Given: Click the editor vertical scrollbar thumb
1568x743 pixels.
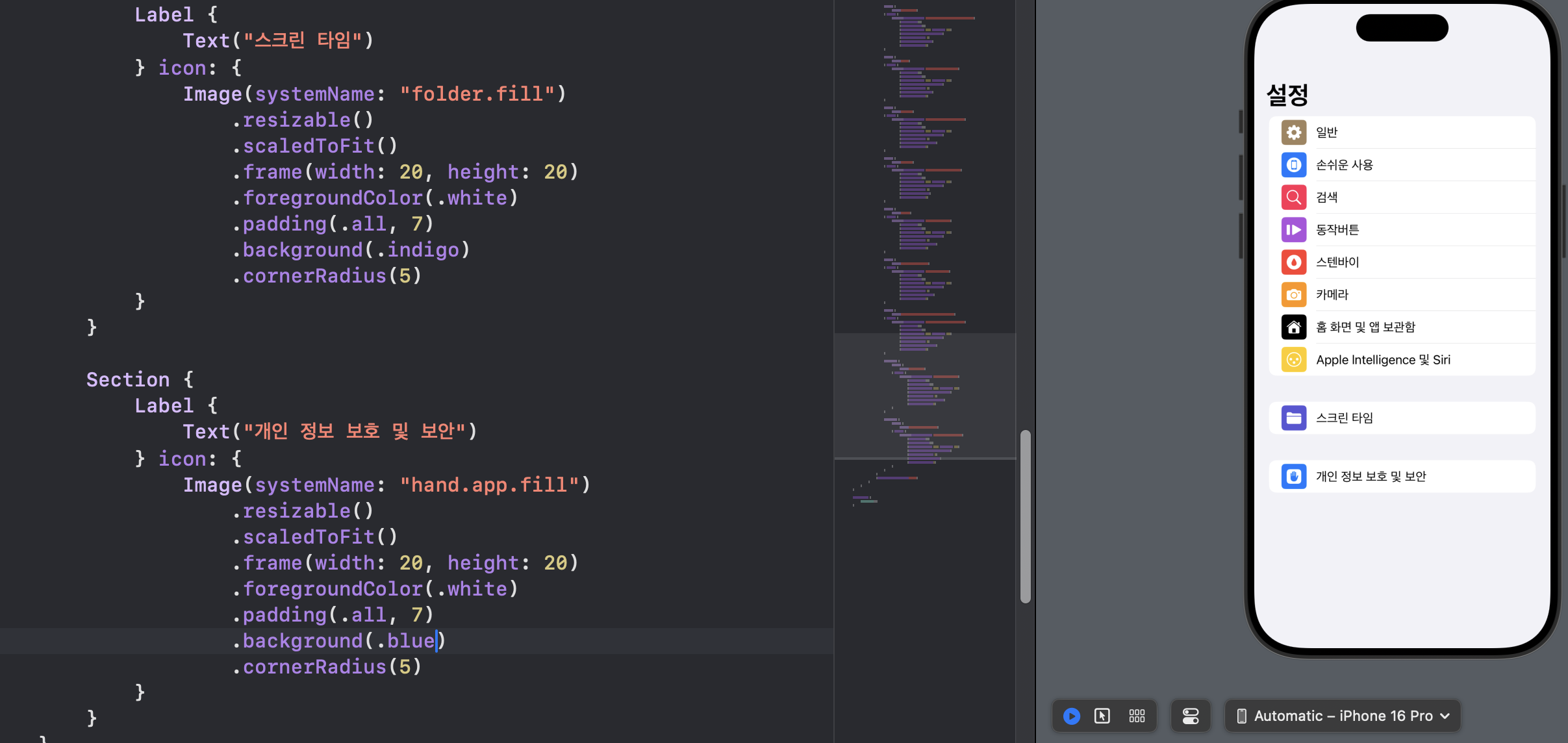Looking at the screenshot, I should tap(1025, 516).
